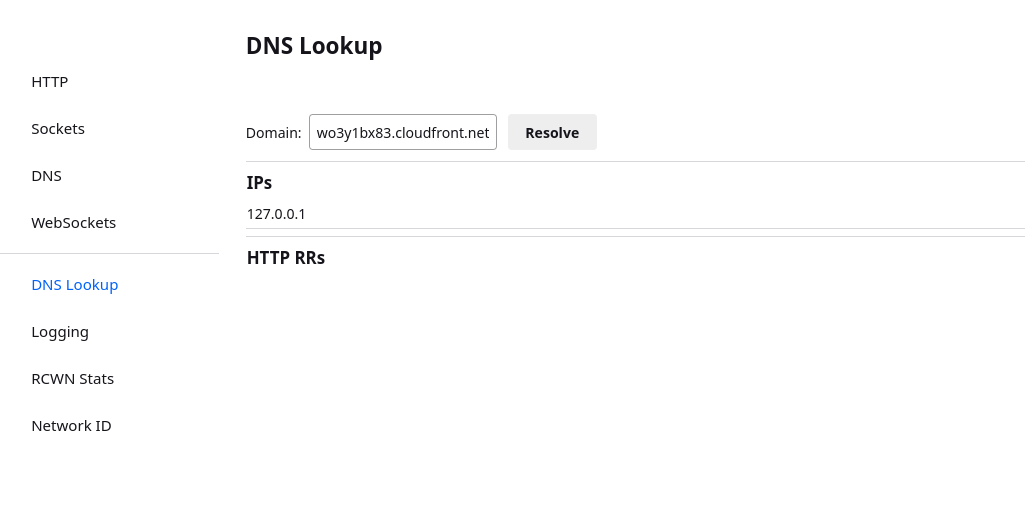Click the HTTP RRs section heading
The height and width of the screenshot is (521, 1025).
coord(286,258)
